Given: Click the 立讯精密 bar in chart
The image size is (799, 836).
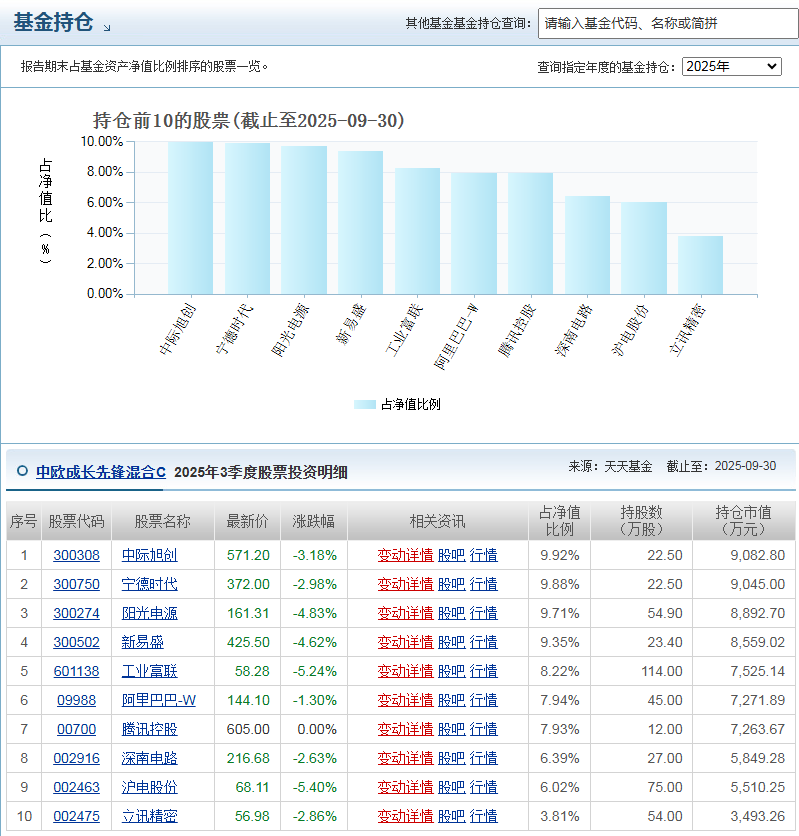Looking at the screenshot, I should click(700, 265).
